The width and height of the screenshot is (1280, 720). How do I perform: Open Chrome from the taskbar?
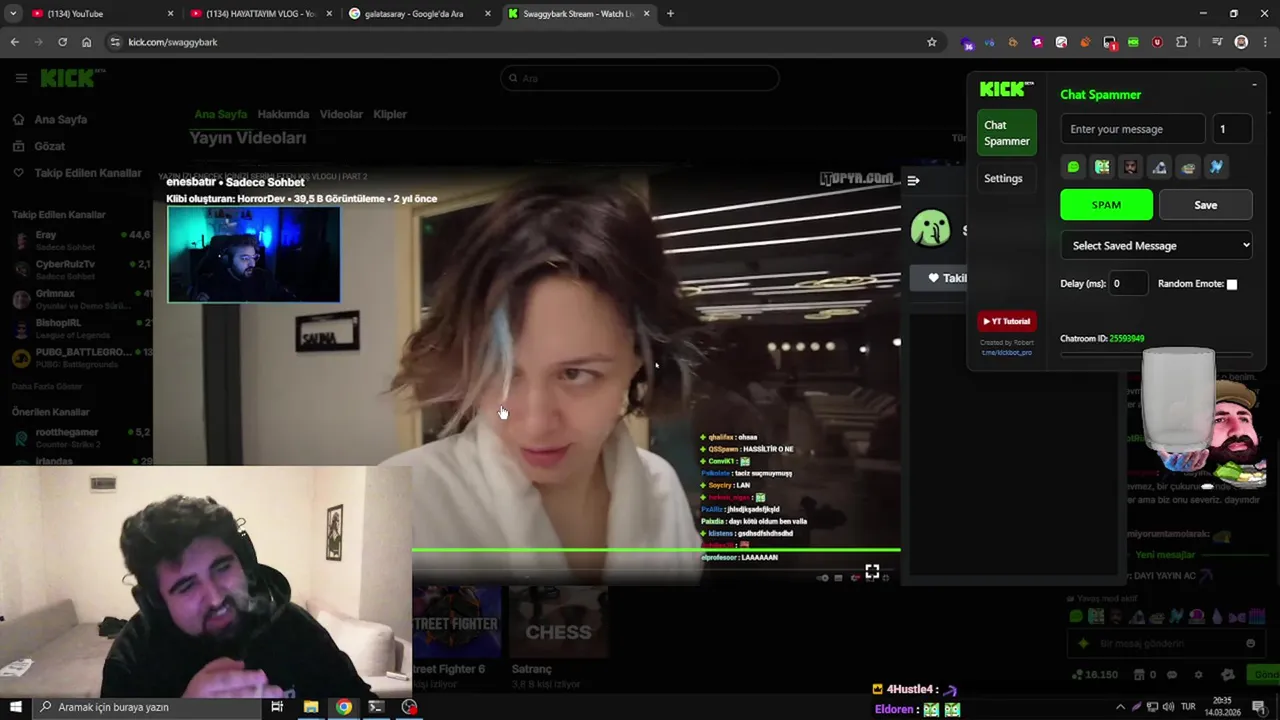(343, 707)
